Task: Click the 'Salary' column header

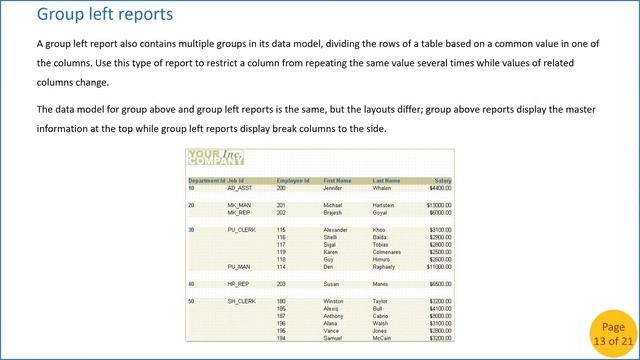Action: coord(443,180)
